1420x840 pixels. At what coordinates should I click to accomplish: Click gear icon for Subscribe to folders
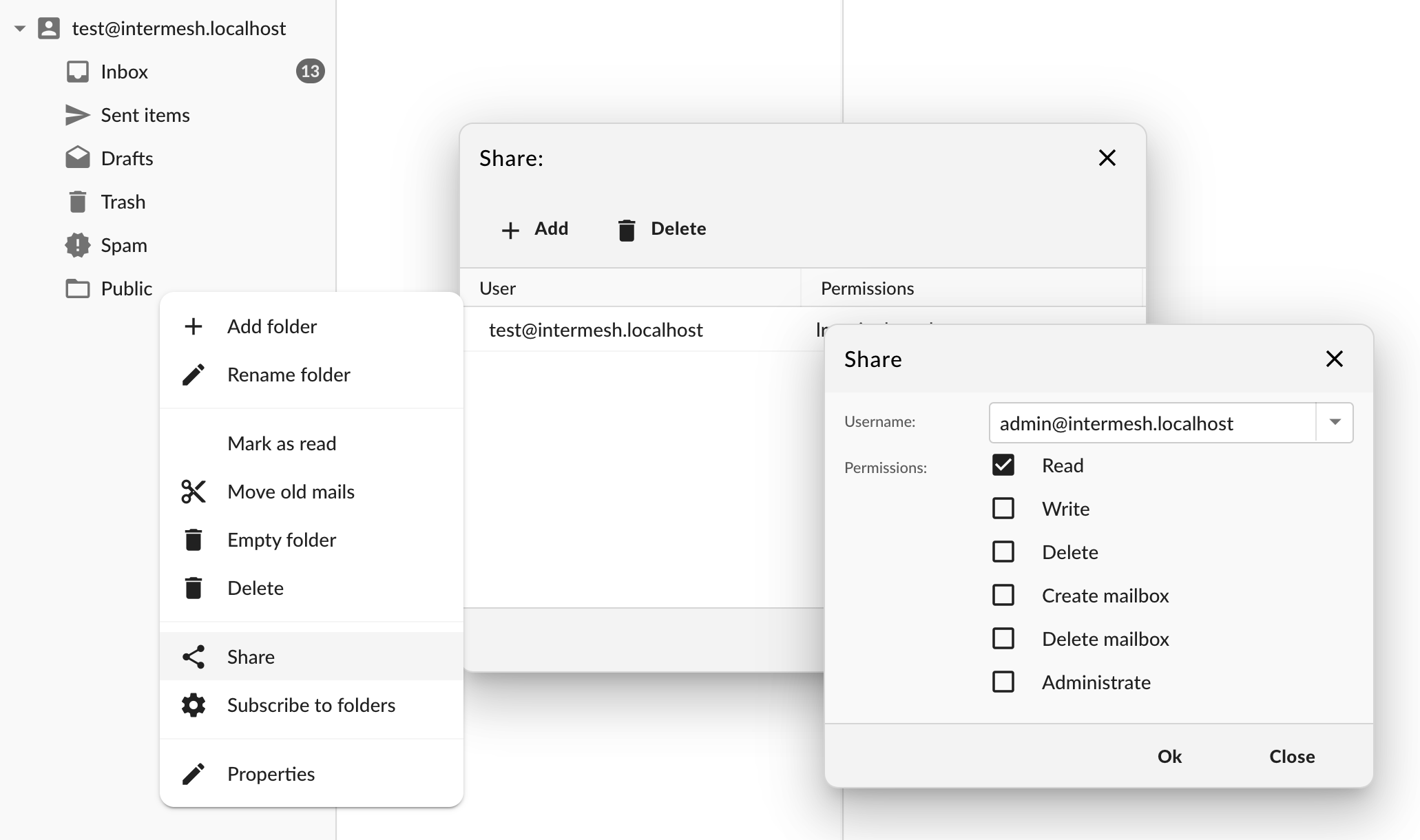(x=194, y=705)
